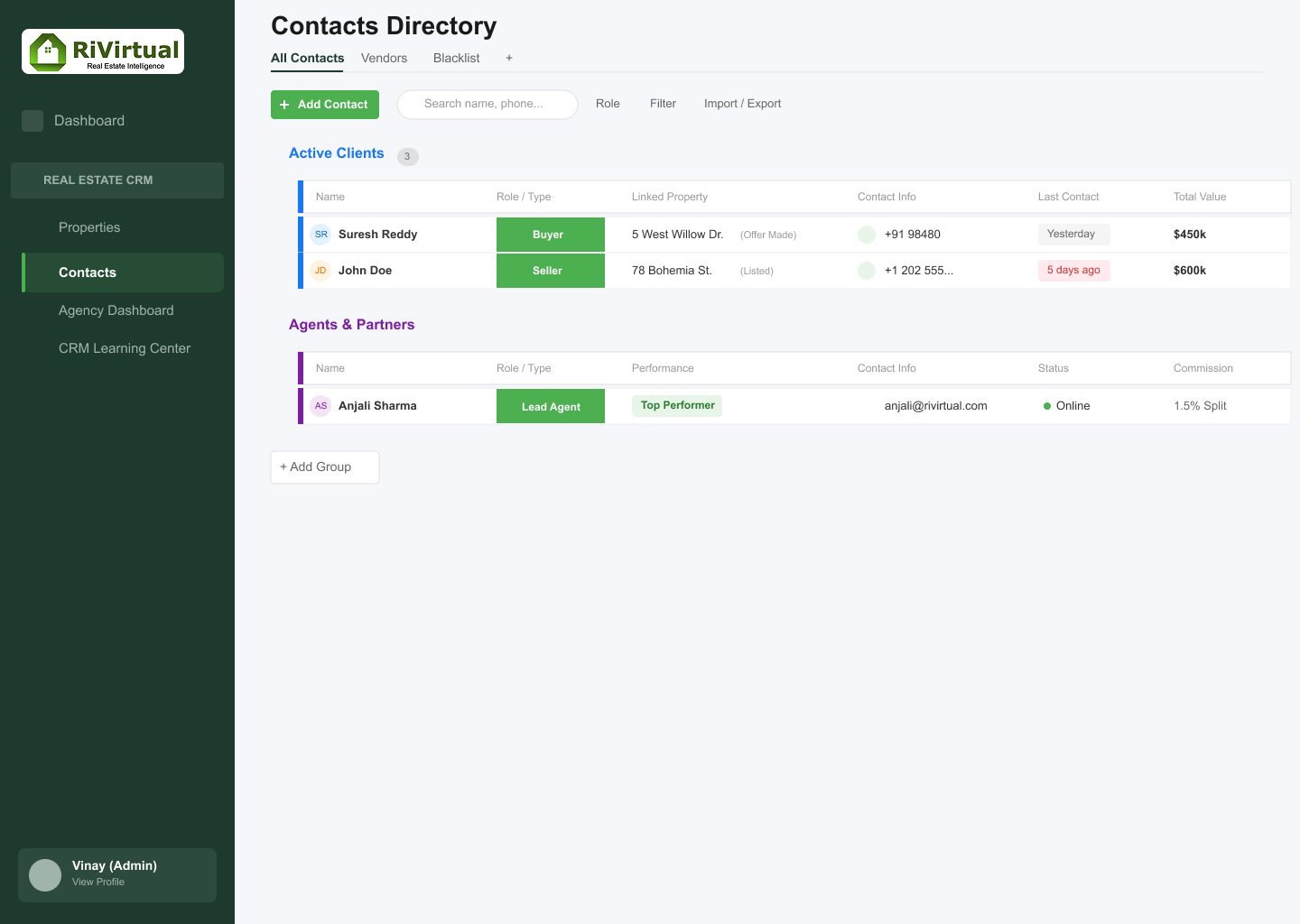Click the Add Group button
1300x924 pixels.
[325, 467]
